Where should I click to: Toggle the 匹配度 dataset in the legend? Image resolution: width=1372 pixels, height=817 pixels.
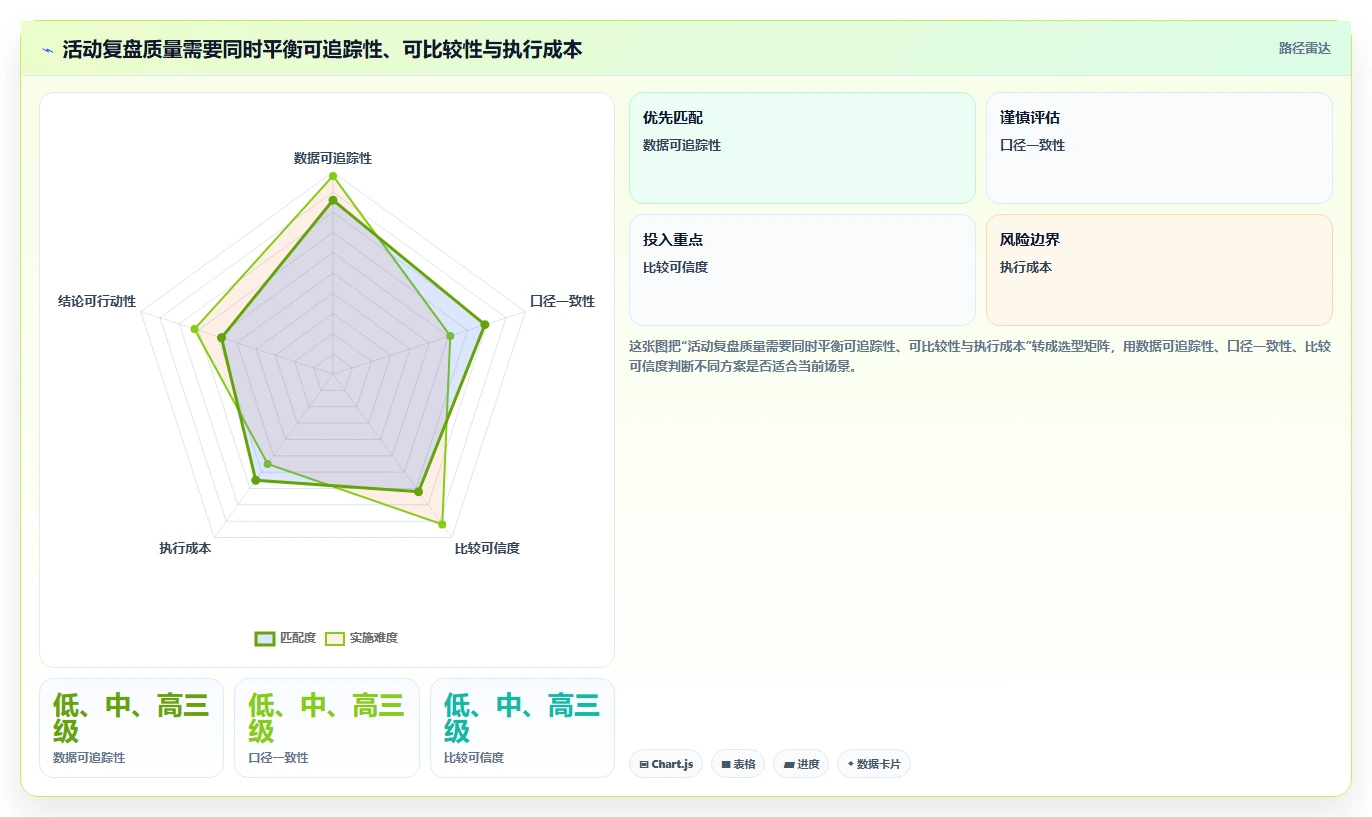pos(285,638)
